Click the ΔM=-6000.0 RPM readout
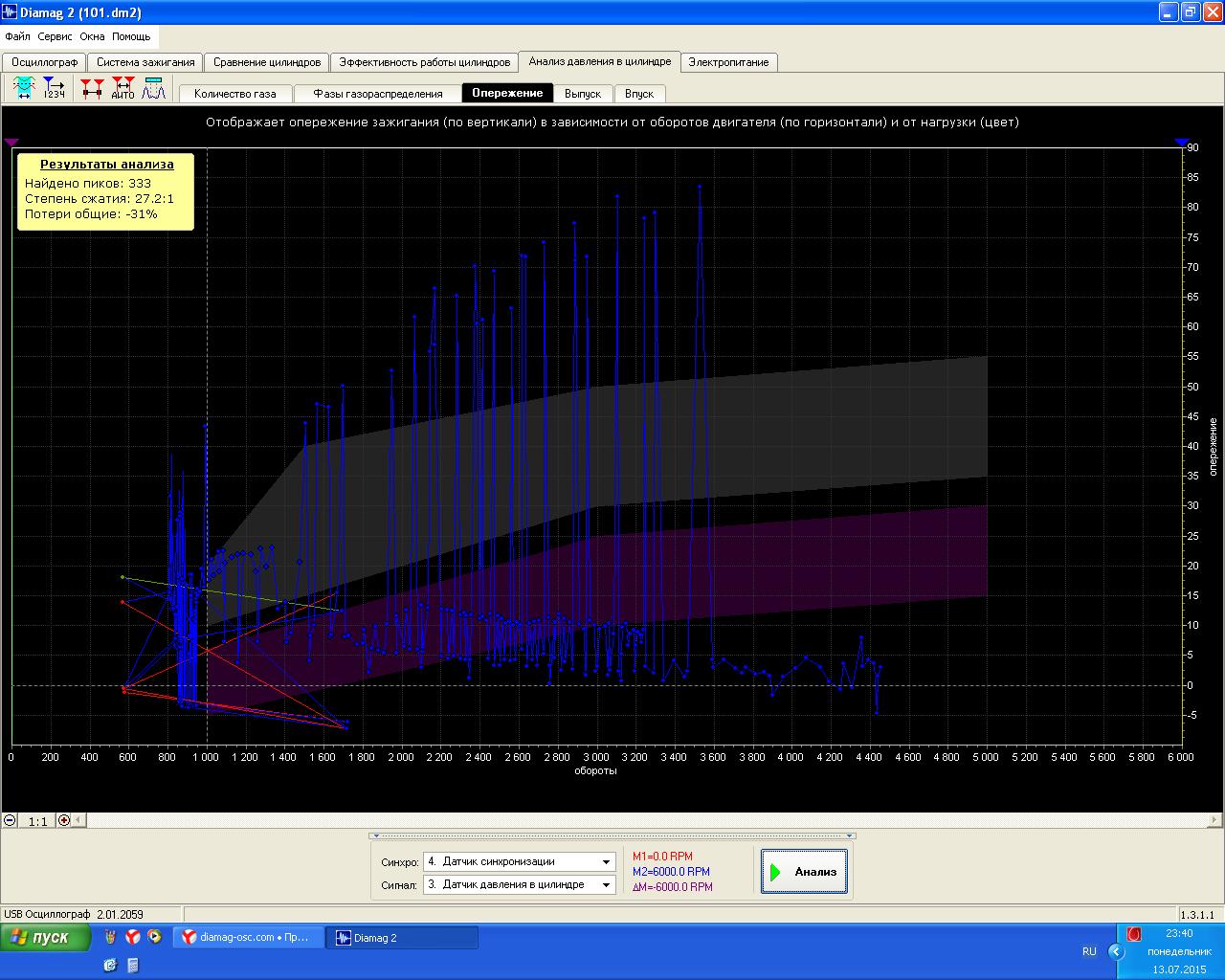Viewport: 1225px width, 980px height. click(673, 887)
